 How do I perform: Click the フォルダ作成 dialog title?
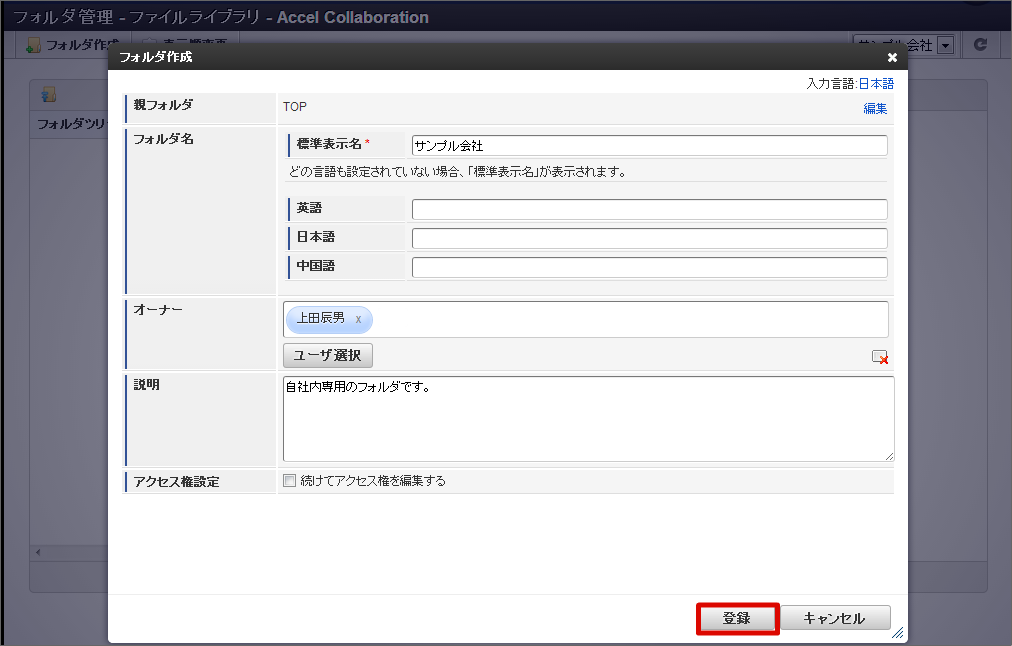click(156, 57)
